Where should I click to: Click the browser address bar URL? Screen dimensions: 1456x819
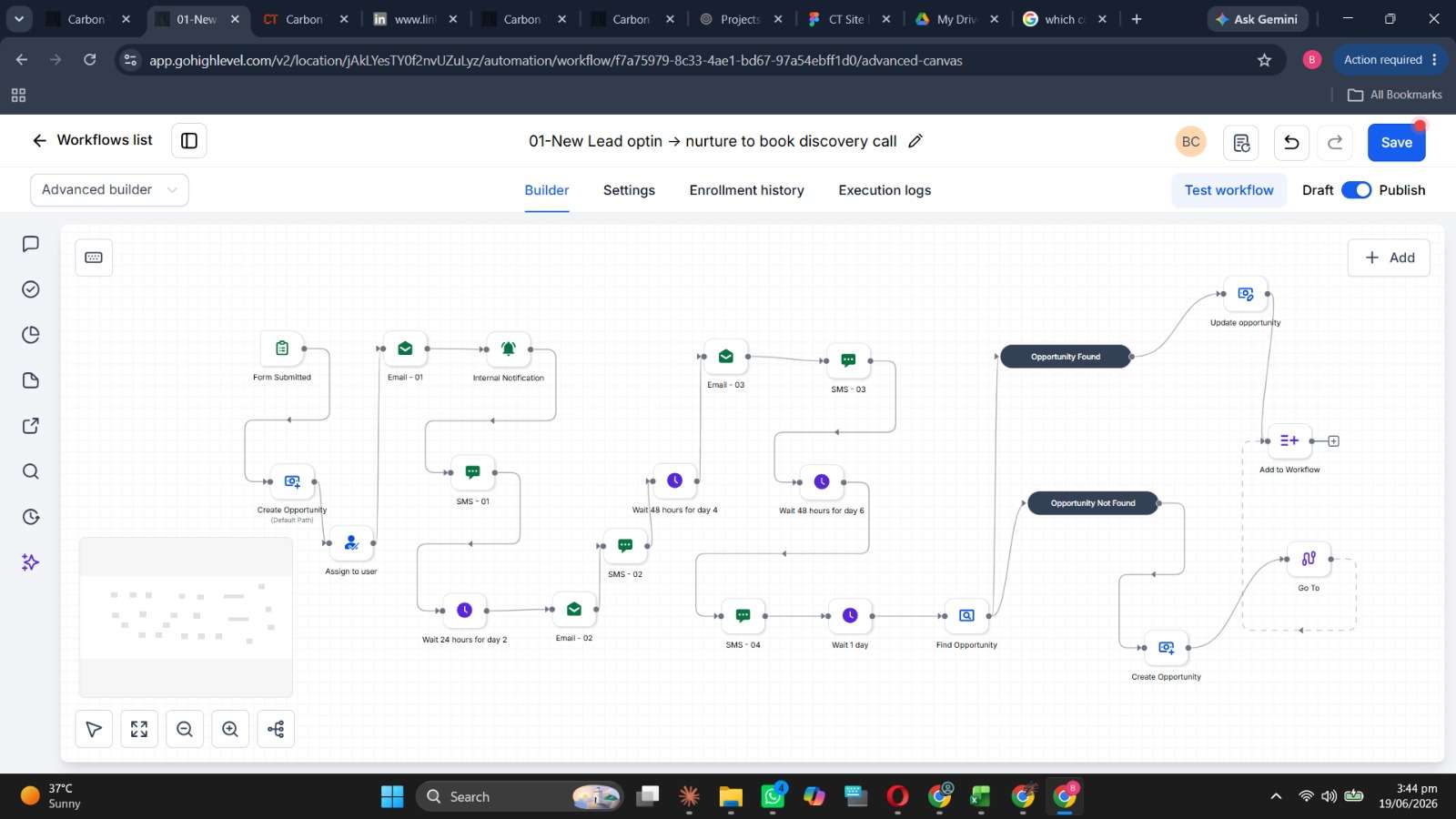(555, 60)
